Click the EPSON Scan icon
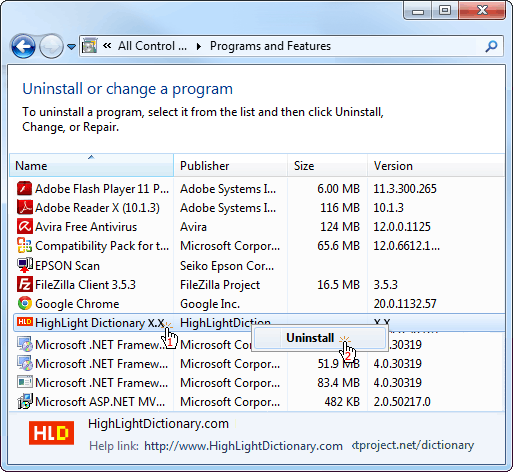 point(25,265)
